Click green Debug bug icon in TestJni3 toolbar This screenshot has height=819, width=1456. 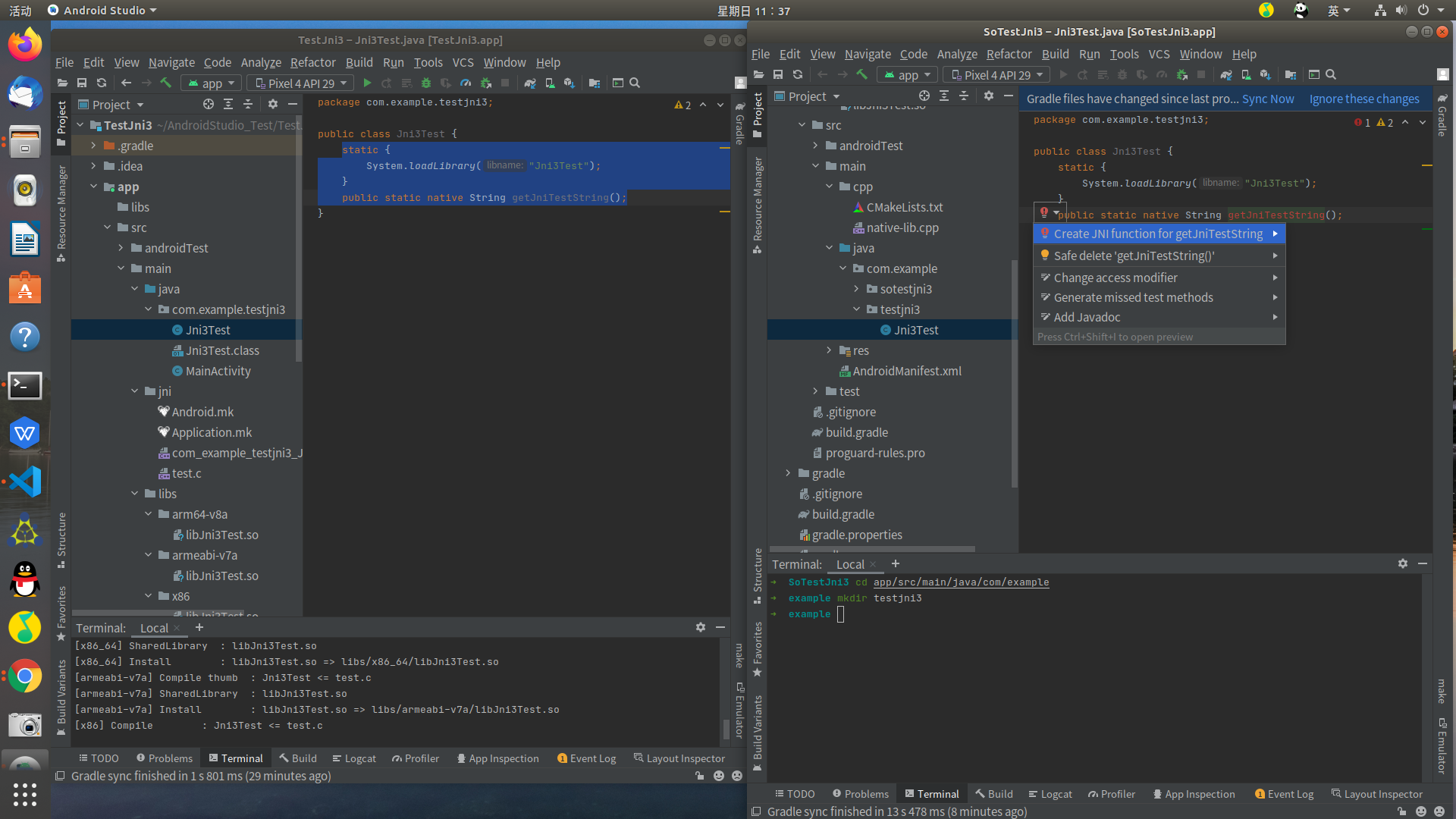coord(426,83)
